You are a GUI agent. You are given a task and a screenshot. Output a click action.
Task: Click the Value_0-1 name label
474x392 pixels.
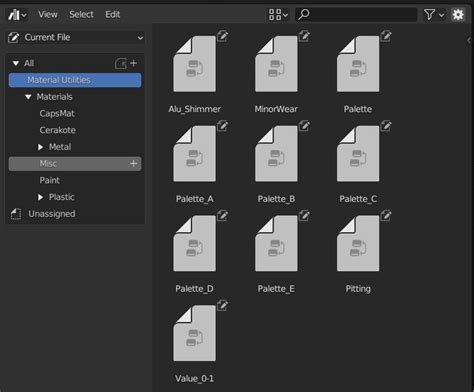click(x=195, y=379)
